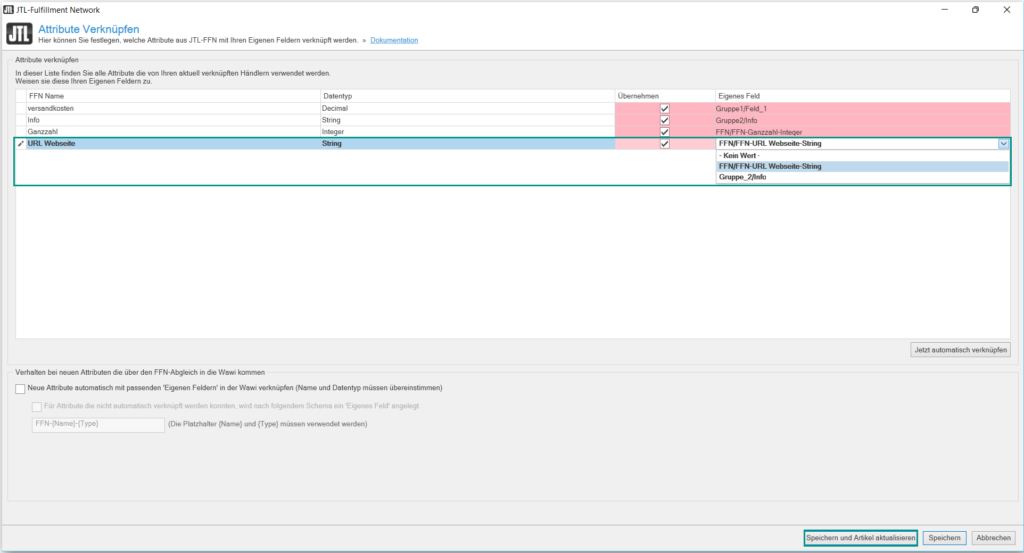Open the Dokumentation link
The height and width of the screenshot is (553, 1024).
394,40
